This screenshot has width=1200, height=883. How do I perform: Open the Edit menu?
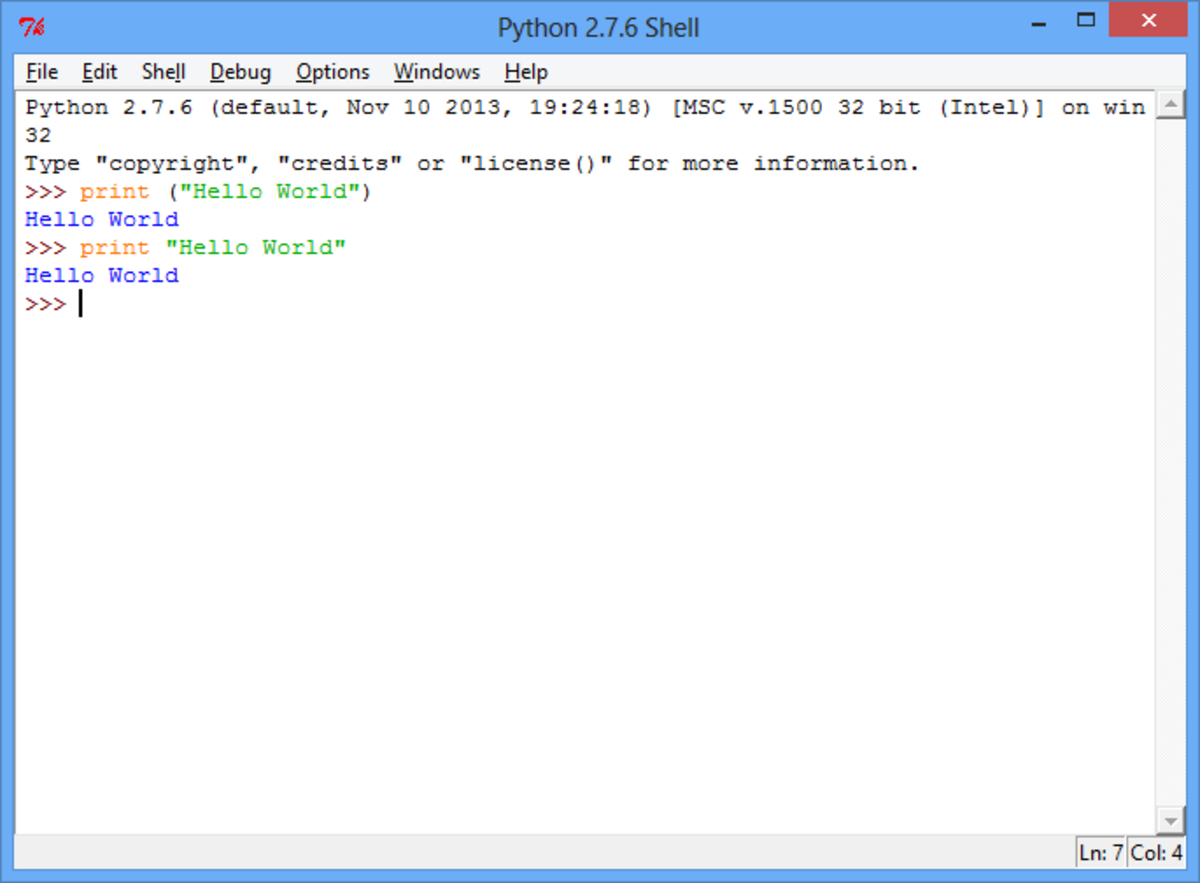[99, 71]
